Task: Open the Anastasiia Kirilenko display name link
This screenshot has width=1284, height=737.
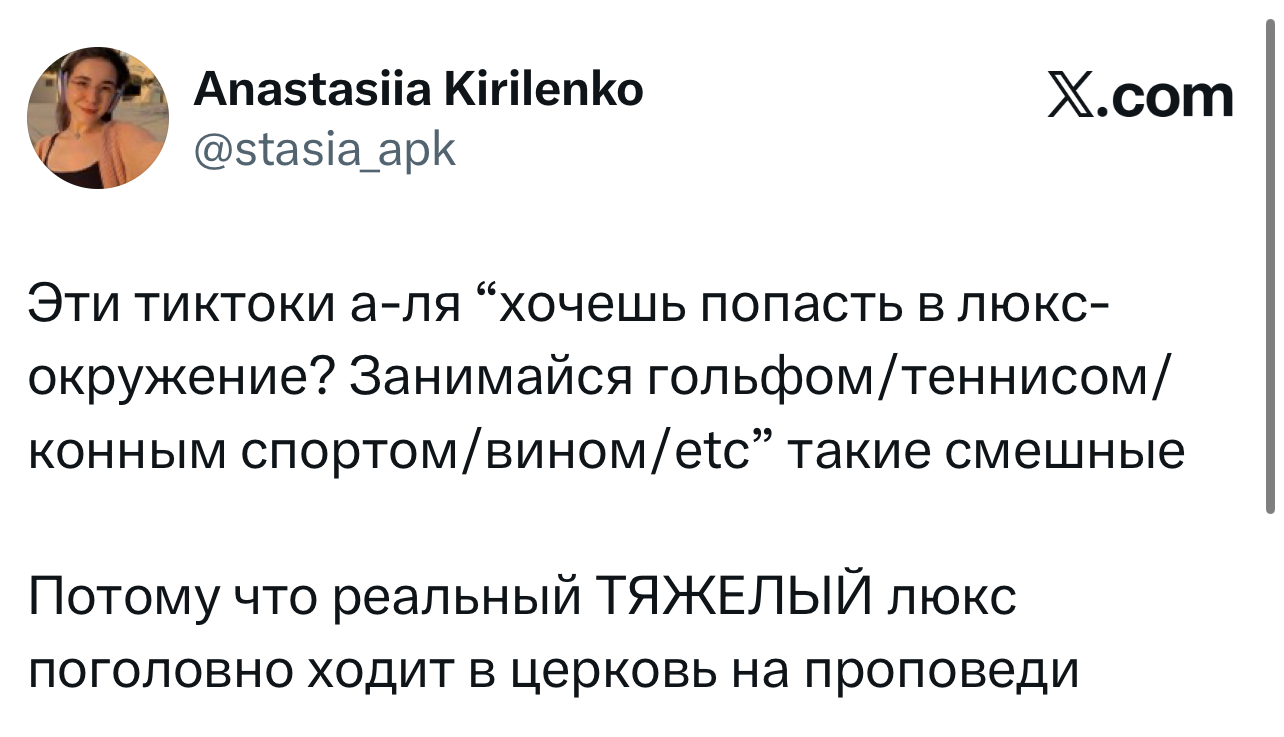Action: point(418,92)
